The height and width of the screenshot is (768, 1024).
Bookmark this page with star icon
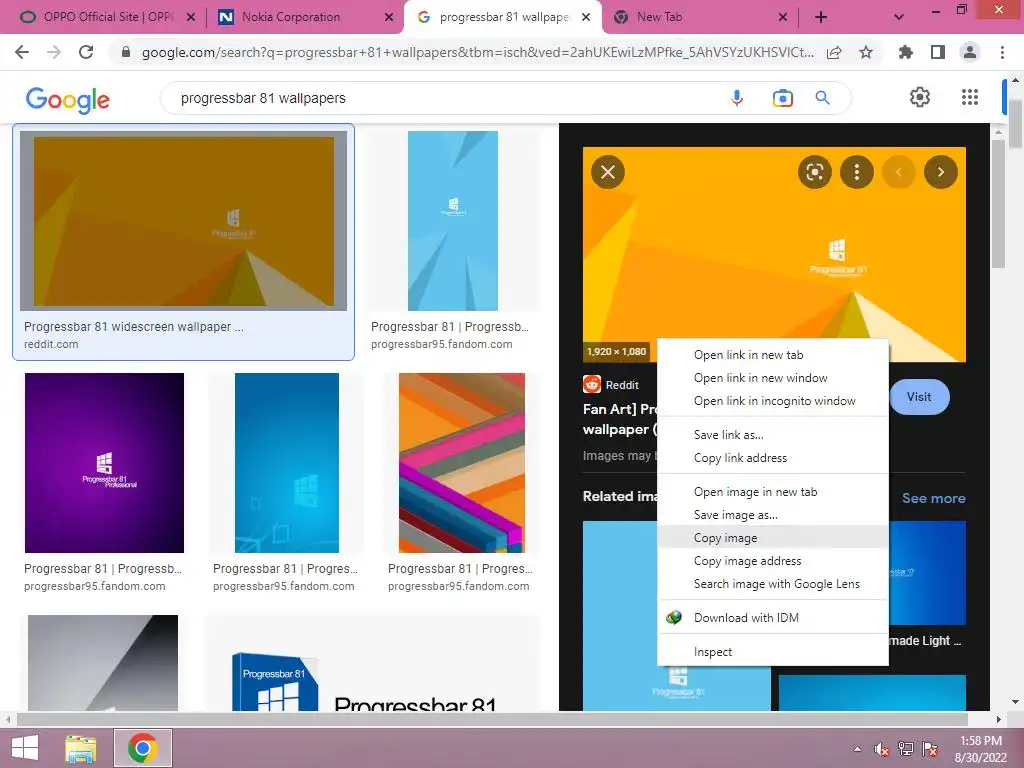pyautogui.click(x=866, y=52)
